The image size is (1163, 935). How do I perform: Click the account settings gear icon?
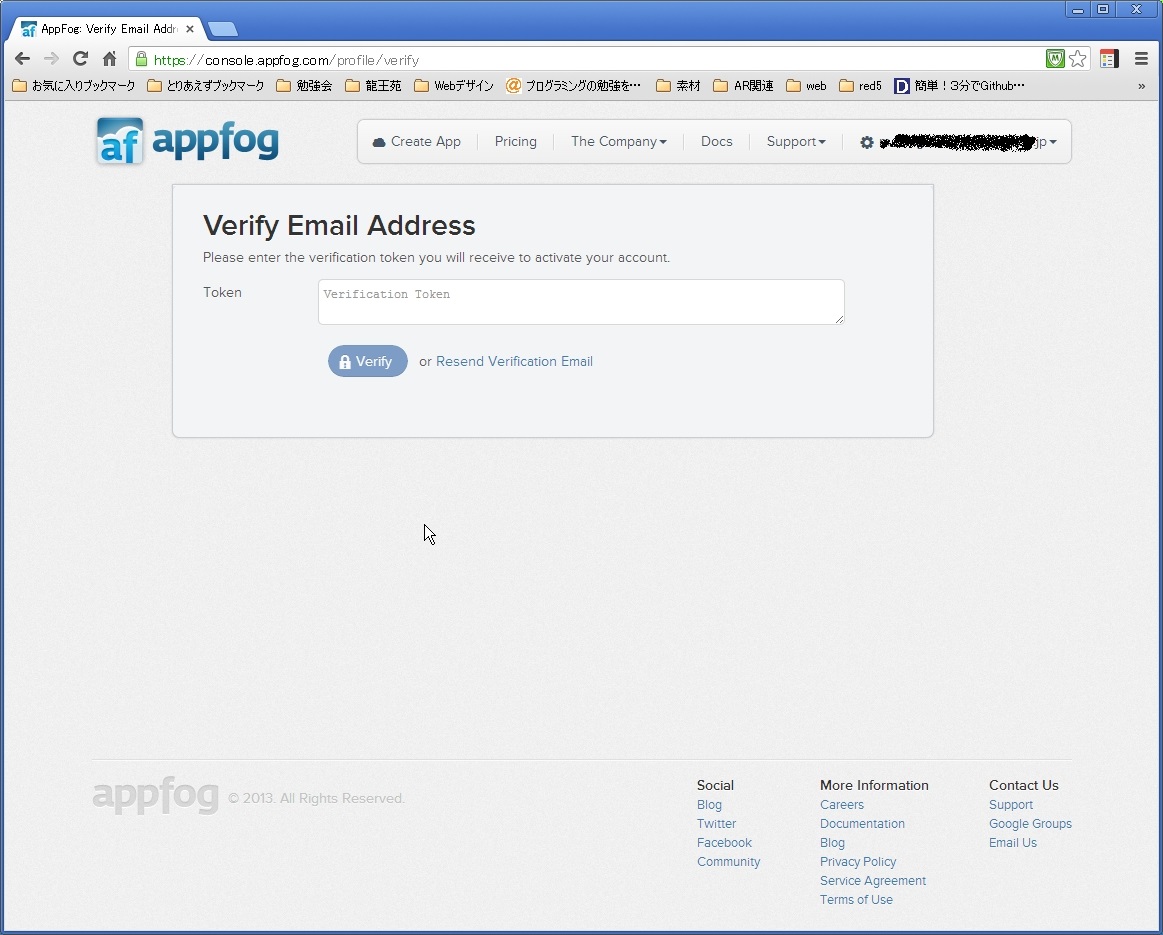tap(866, 142)
